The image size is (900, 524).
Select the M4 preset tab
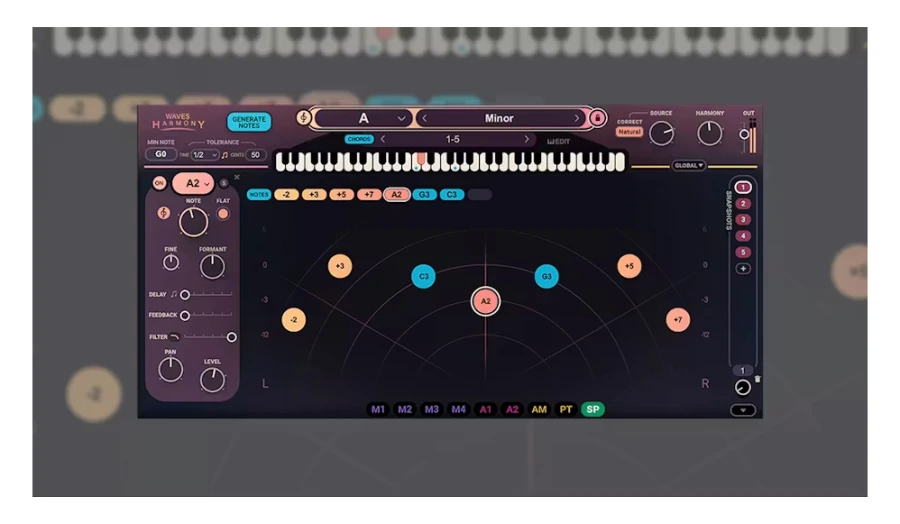pos(458,409)
